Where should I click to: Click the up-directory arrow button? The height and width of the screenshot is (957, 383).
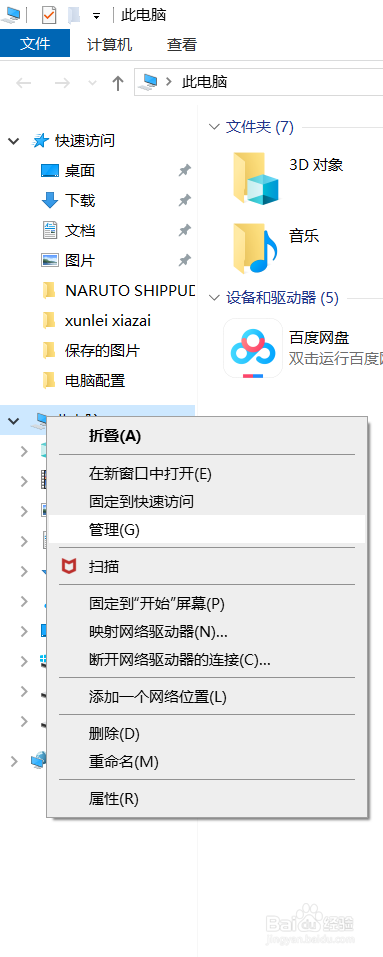coord(118,83)
